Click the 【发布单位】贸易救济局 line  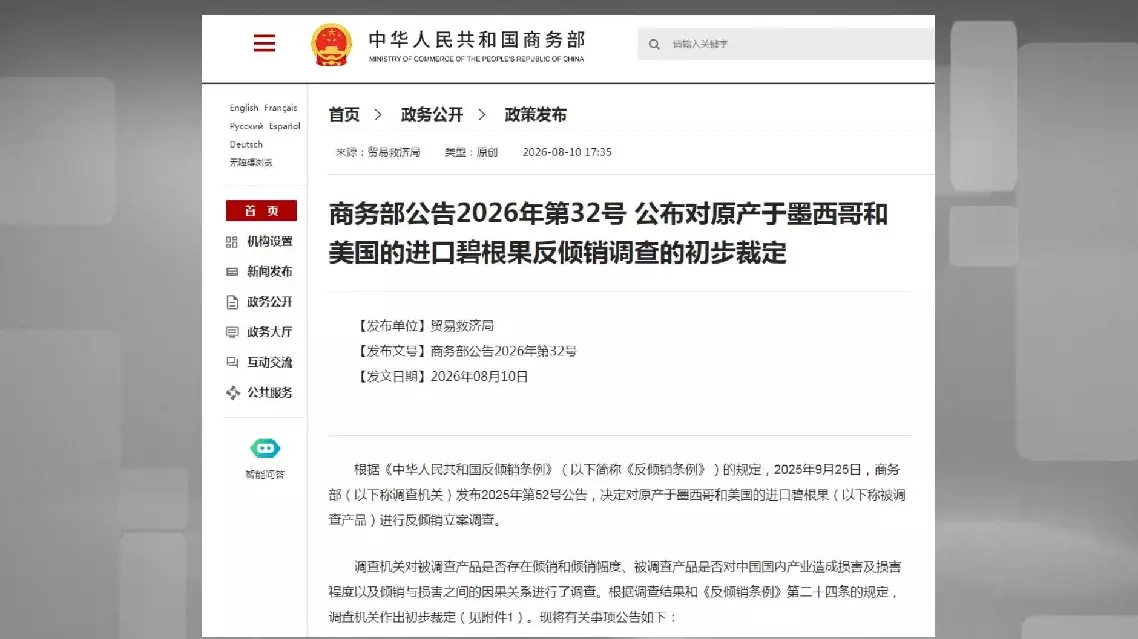click(424, 326)
